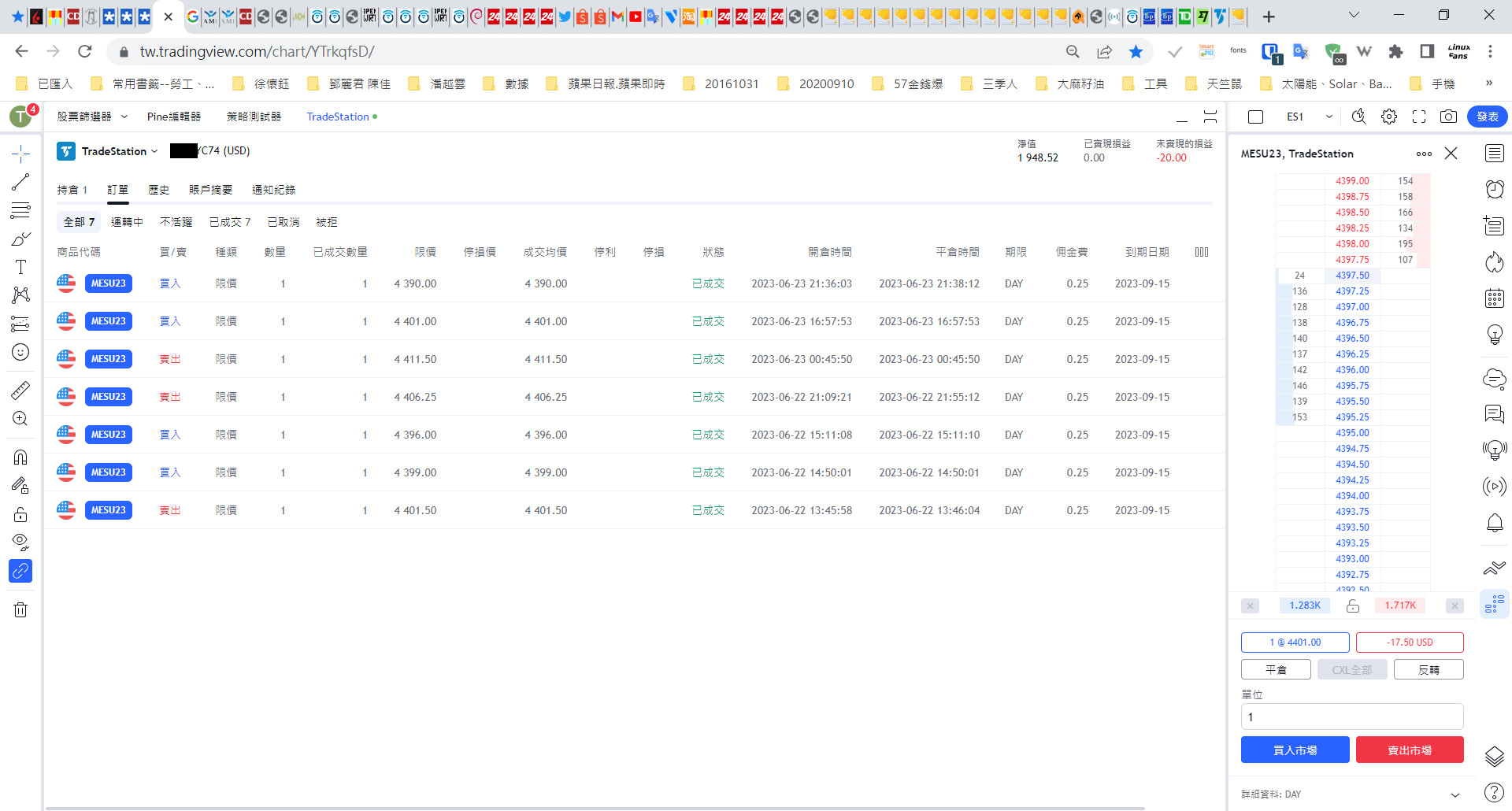Viewport: 1512px width, 811px height.
Task: Open the object tree layers icon
Action: 1495,757
